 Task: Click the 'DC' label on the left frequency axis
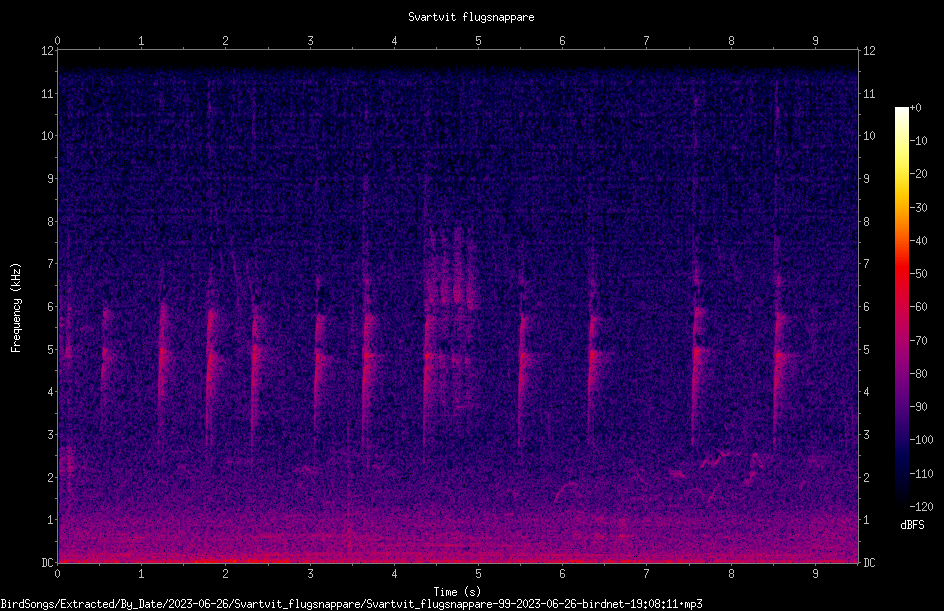click(47, 563)
